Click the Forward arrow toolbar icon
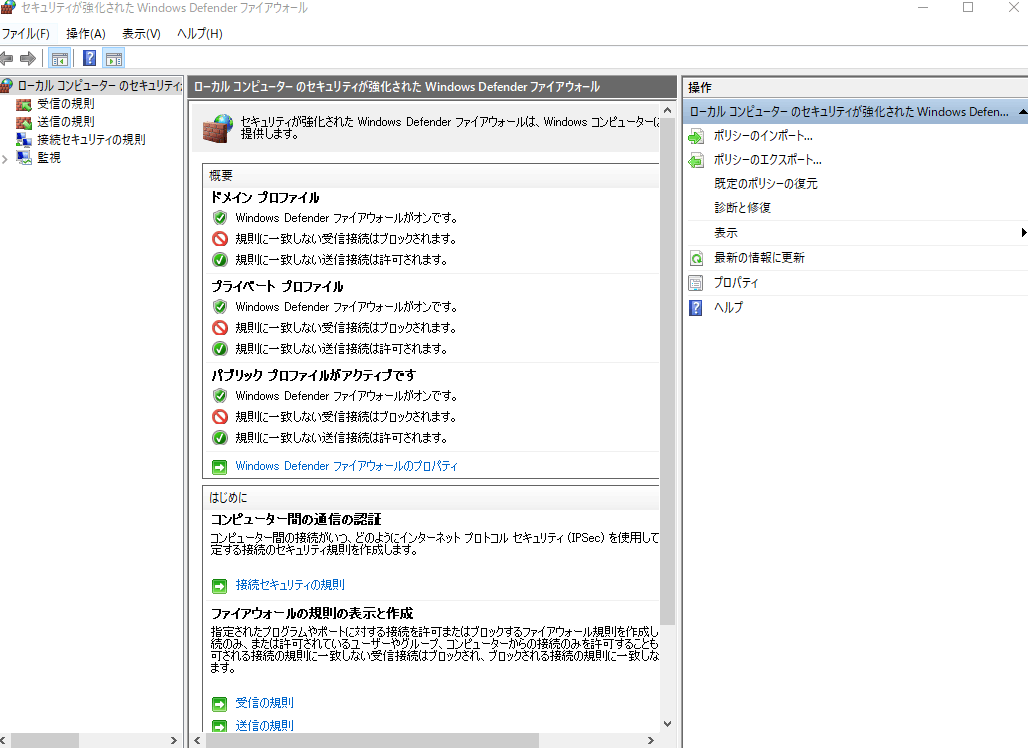The image size is (1028, 748). 28,59
